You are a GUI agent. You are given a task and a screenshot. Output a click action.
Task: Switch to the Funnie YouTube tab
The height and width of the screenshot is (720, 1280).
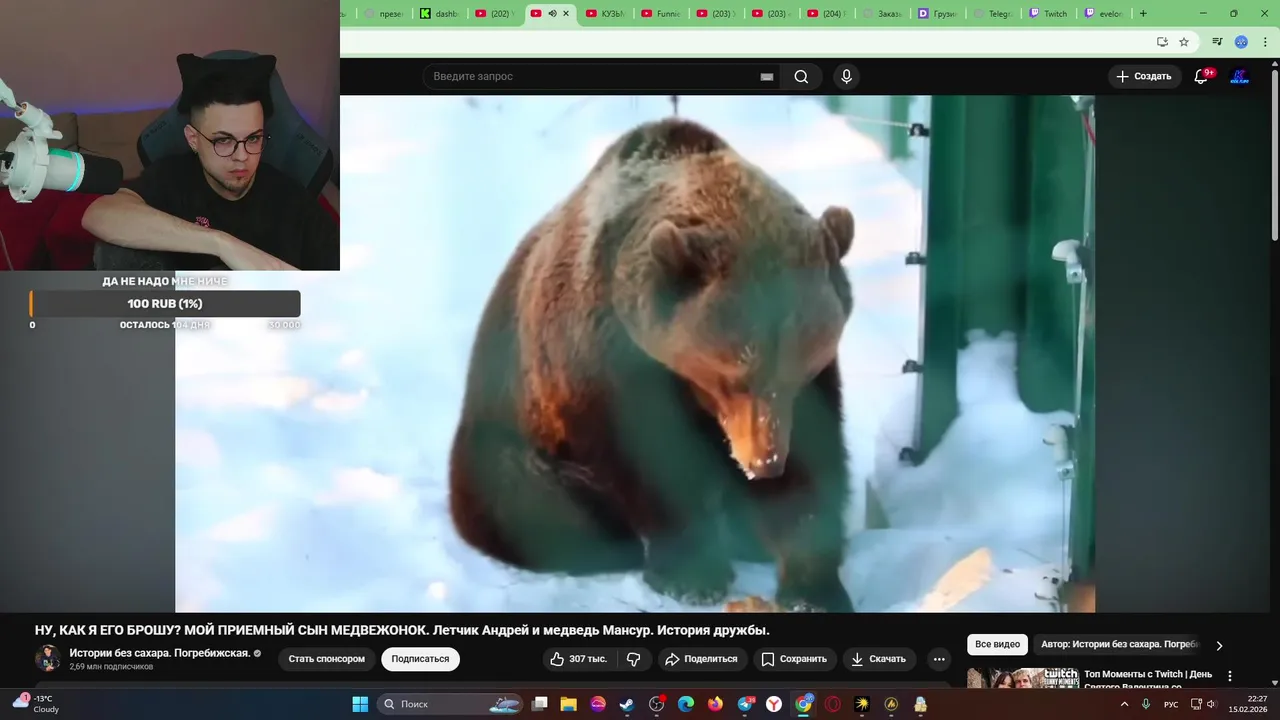[660, 13]
